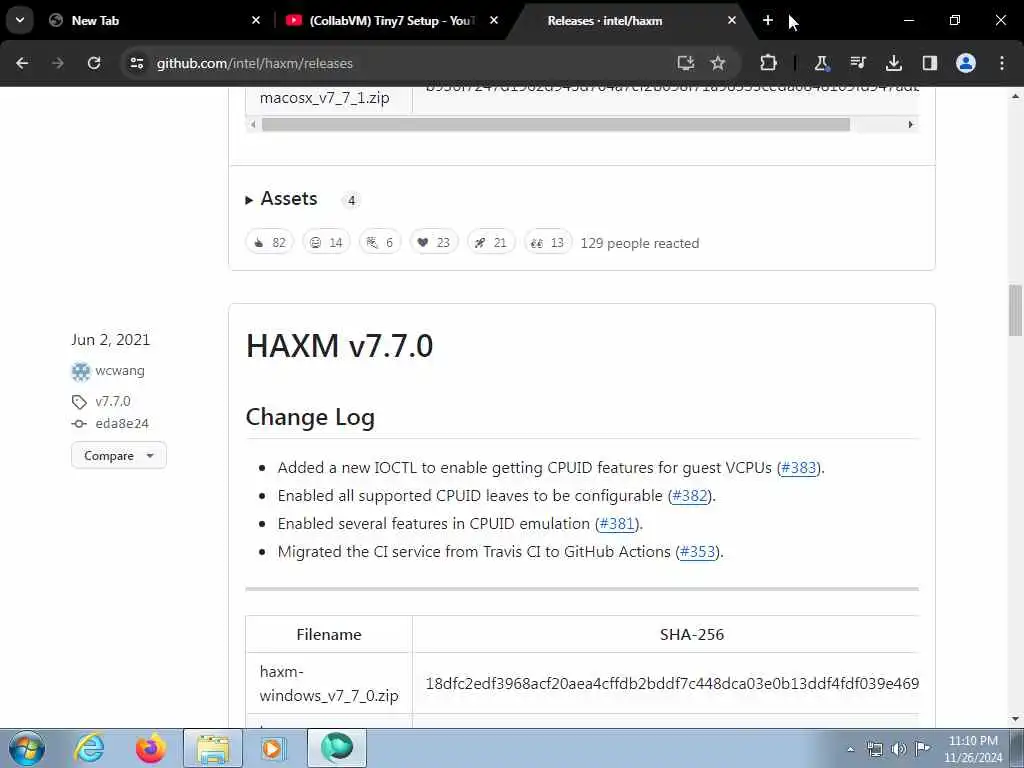
Task: Open pull request #381 link
Action: tap(617, 524)
